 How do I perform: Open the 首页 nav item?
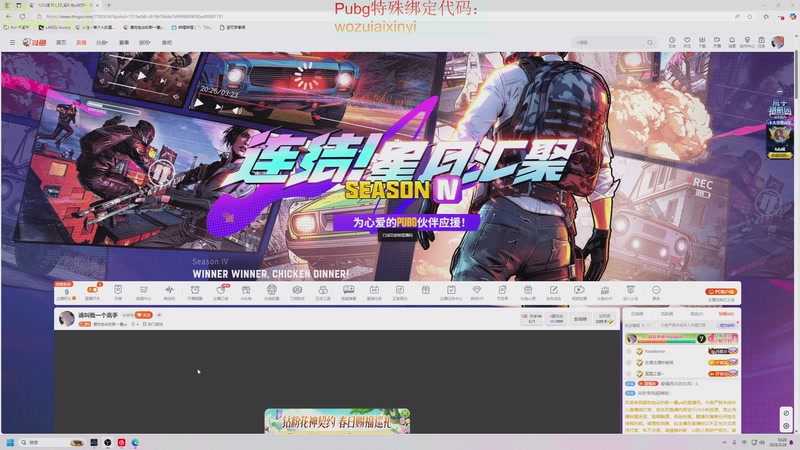(x=61, y=42)
